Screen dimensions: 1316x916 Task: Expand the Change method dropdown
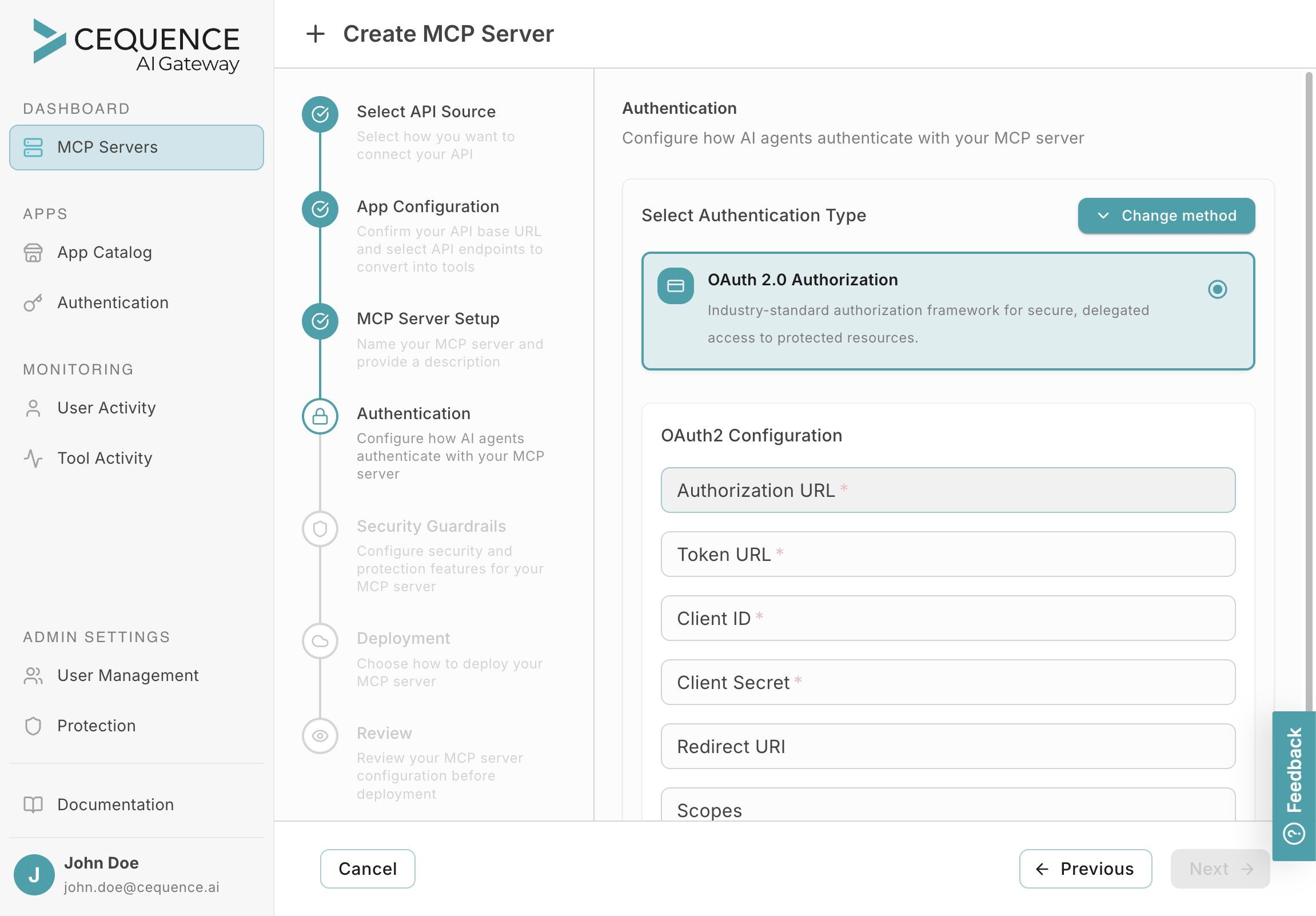[x=1166, y=216]
